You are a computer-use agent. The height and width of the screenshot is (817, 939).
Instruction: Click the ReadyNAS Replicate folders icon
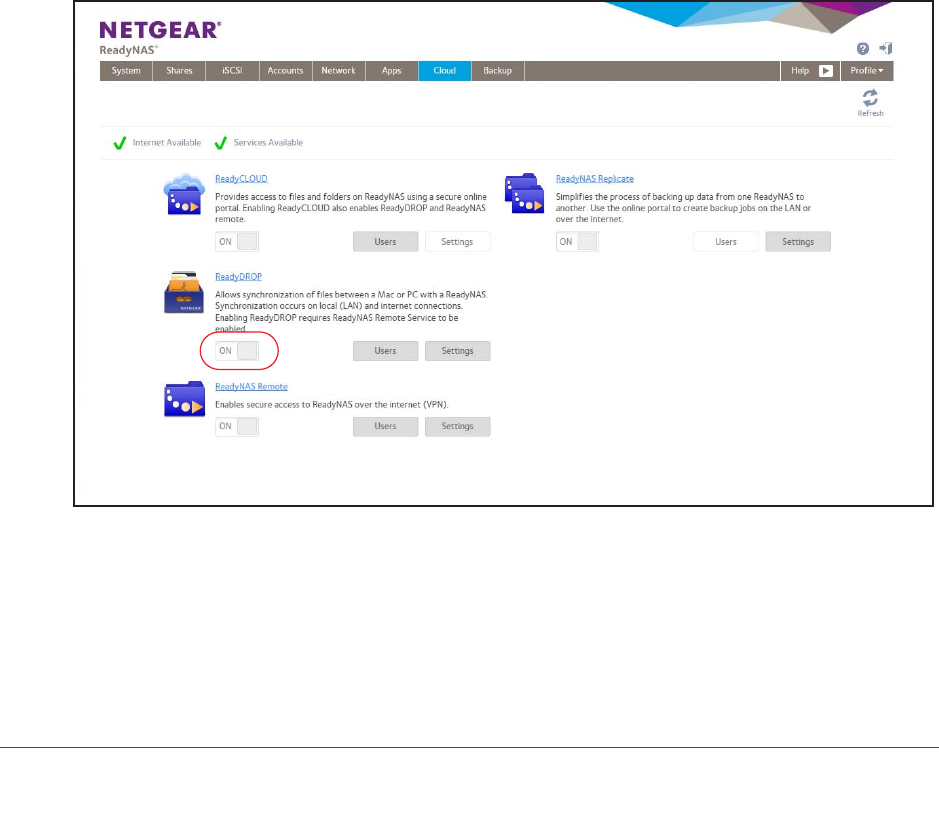click(x=525, y=193)
